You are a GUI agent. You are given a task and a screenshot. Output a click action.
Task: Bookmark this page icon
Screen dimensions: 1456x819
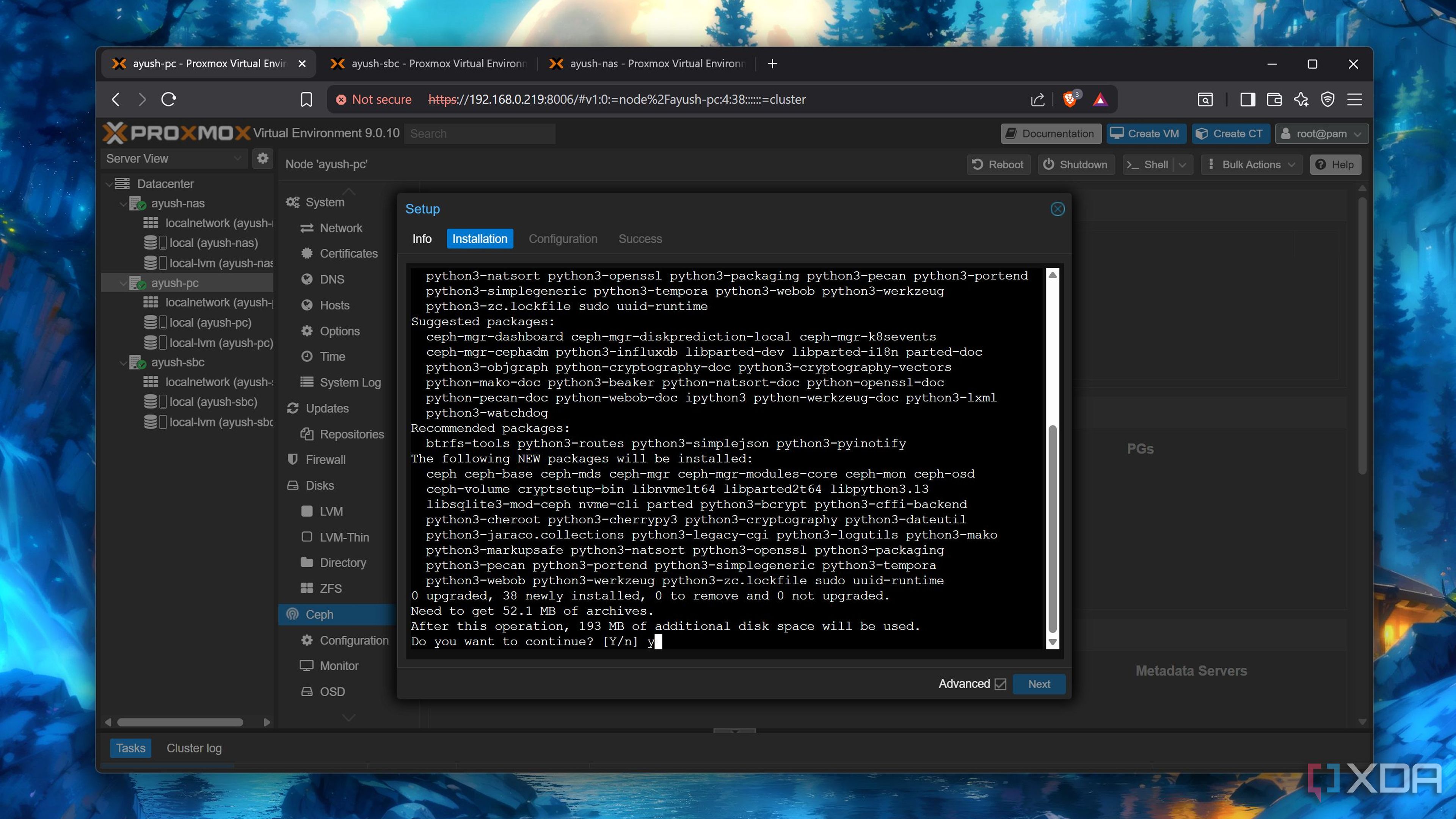(306, 99)
